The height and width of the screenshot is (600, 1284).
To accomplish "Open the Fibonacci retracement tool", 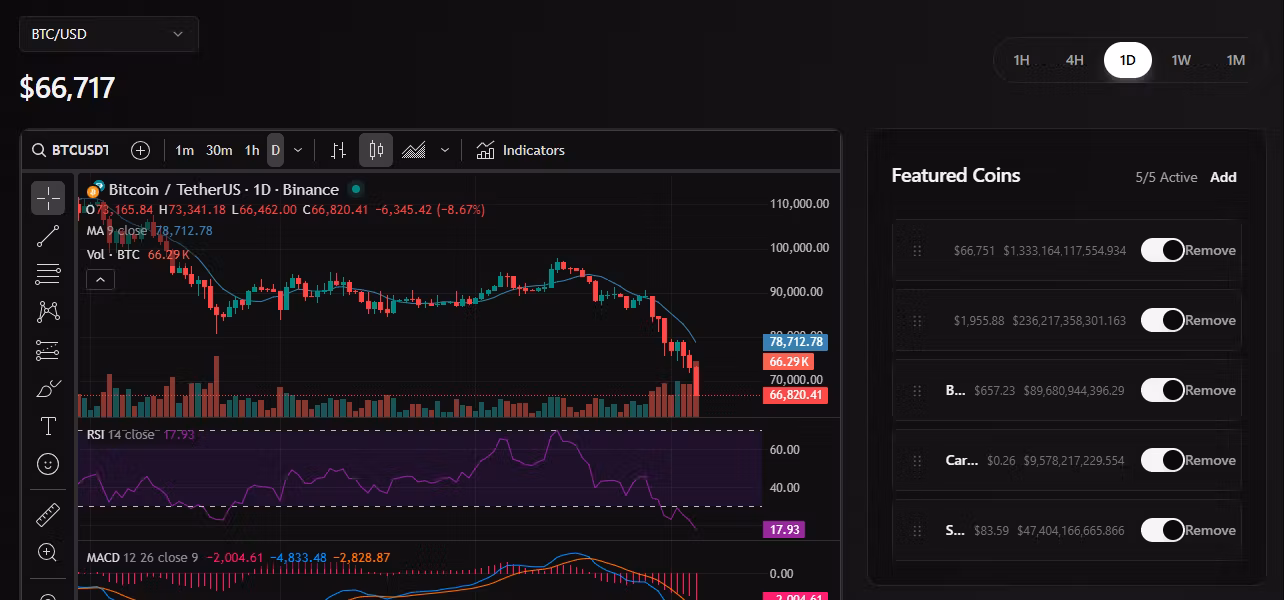I will click(x=48, y=273).
